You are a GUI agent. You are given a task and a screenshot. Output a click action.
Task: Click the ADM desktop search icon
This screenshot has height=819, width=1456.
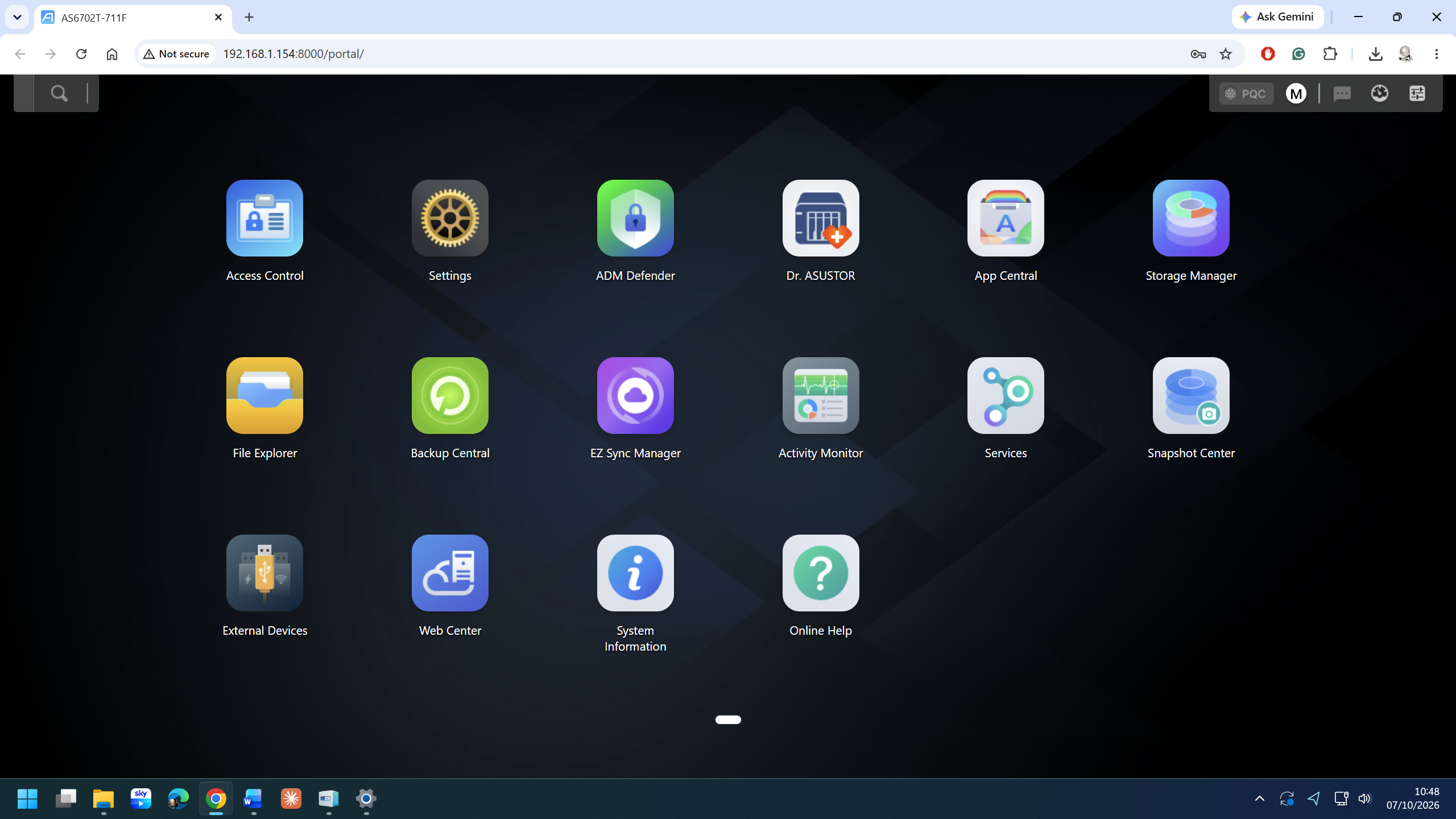click(x=59, y=93)
